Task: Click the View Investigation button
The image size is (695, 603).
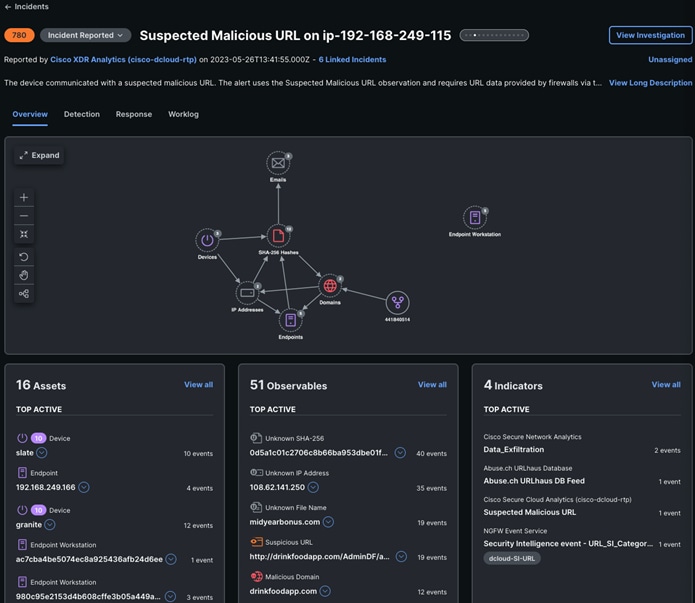Action: click(650, 35)
